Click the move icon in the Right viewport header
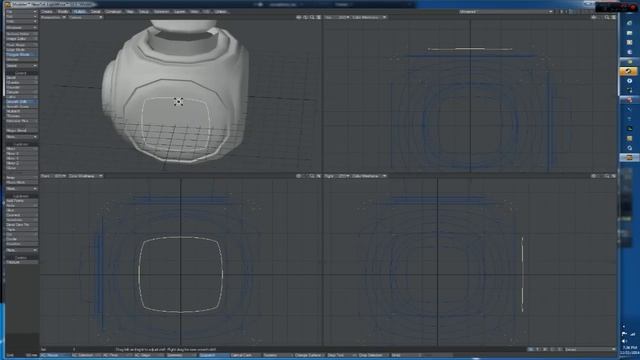 594,176
